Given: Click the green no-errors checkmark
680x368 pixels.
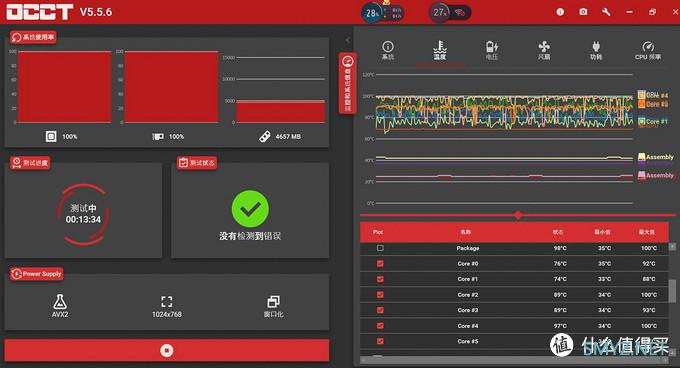Looking at the screenshot, I should 250,208.
